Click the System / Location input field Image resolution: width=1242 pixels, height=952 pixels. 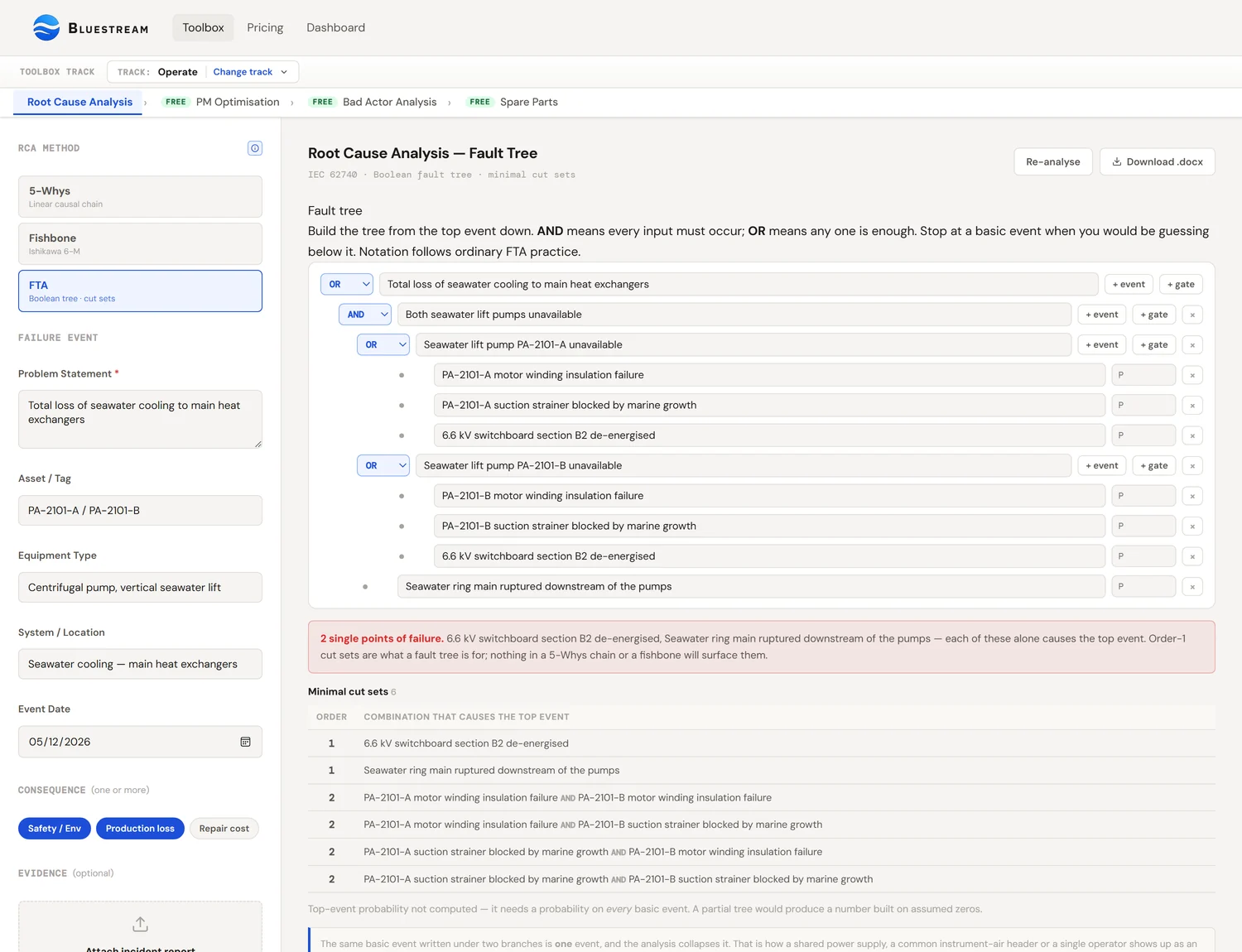tap(140, 664)
